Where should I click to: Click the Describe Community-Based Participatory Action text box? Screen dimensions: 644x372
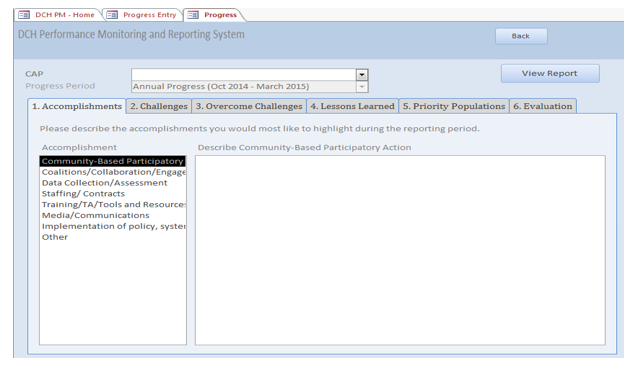400,250
